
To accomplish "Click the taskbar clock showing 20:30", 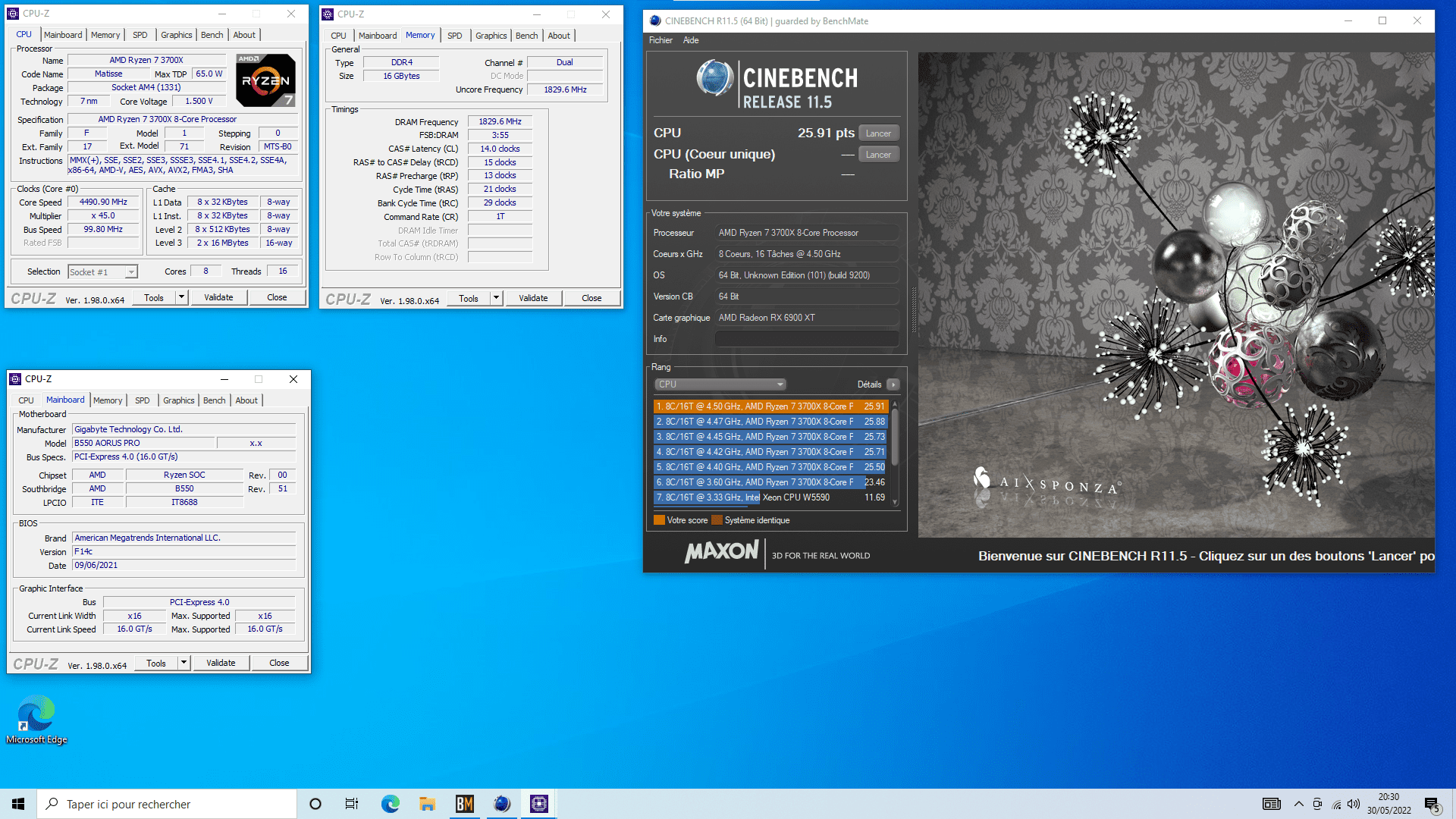I will coord(1389,804).
